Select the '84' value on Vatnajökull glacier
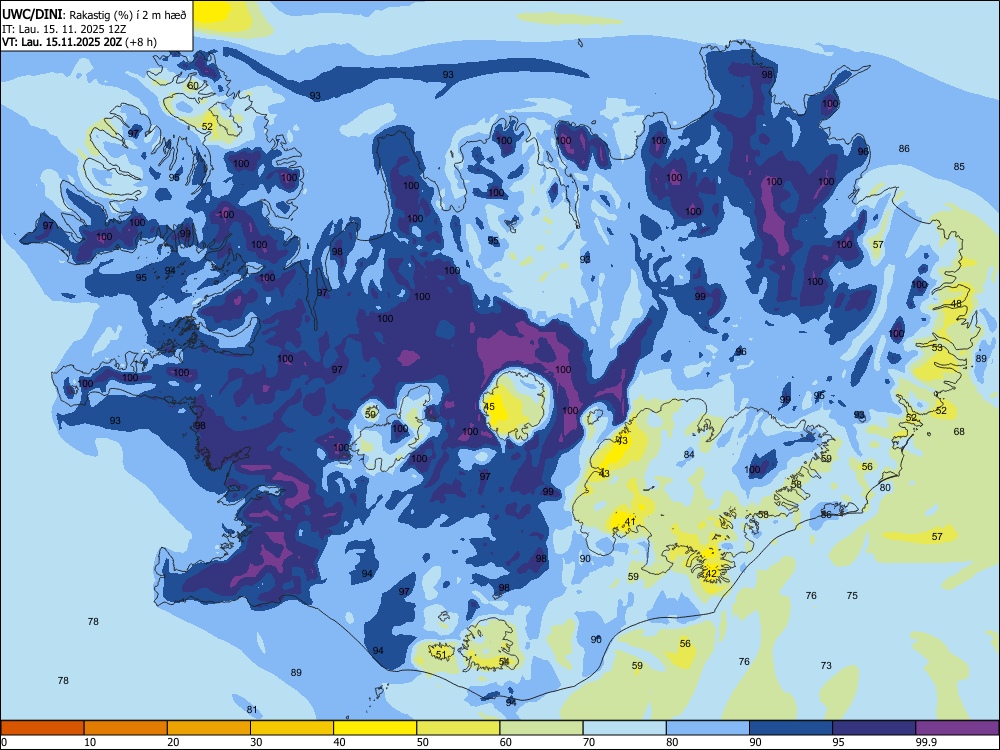This screenshot has height=750, width=1000. point(689,455)
